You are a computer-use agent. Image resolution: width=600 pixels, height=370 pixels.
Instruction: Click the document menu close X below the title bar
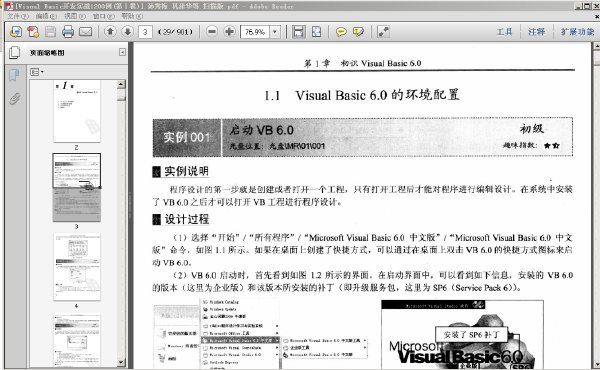596,16
